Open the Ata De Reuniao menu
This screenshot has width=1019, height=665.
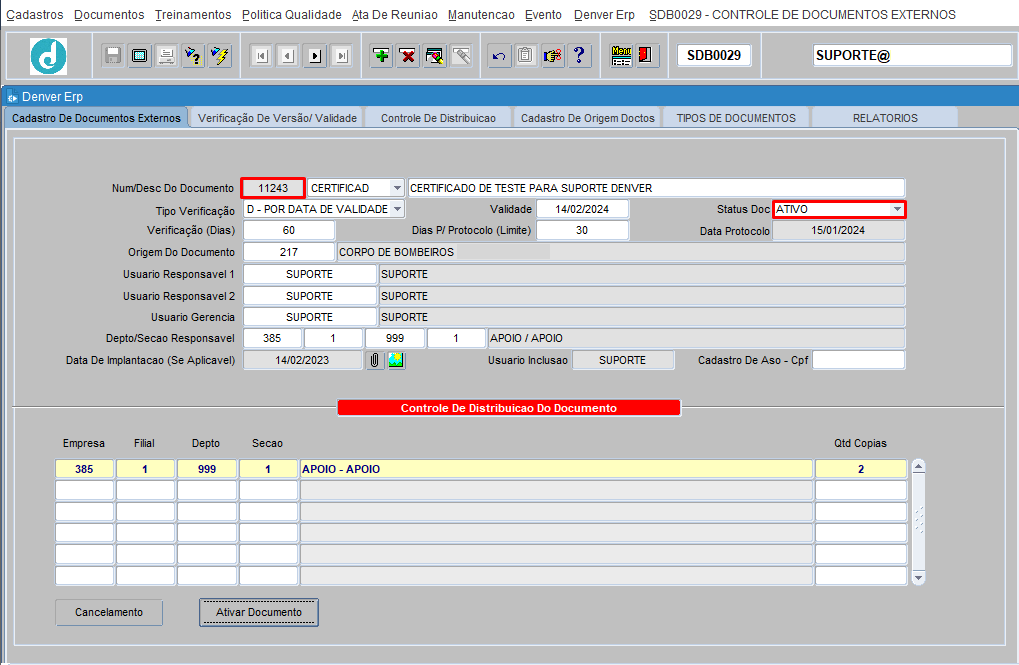tap(394, 14)
